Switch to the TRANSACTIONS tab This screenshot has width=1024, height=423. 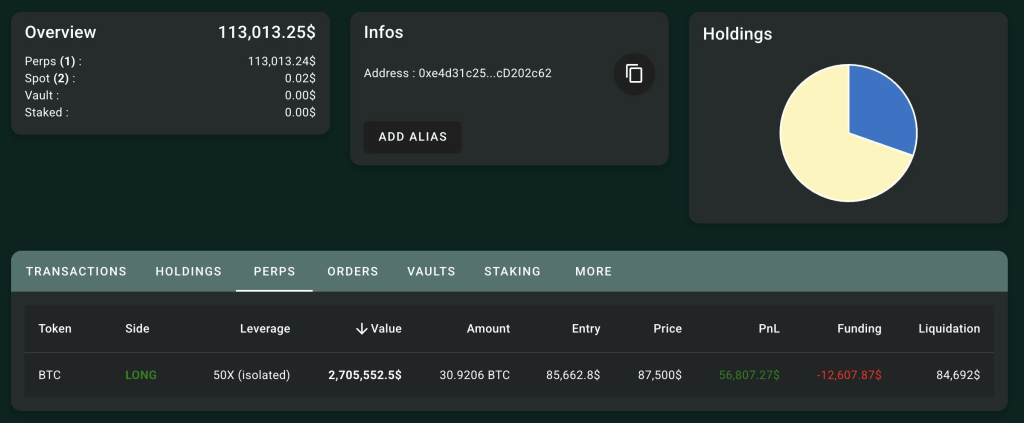pos(76,271)
